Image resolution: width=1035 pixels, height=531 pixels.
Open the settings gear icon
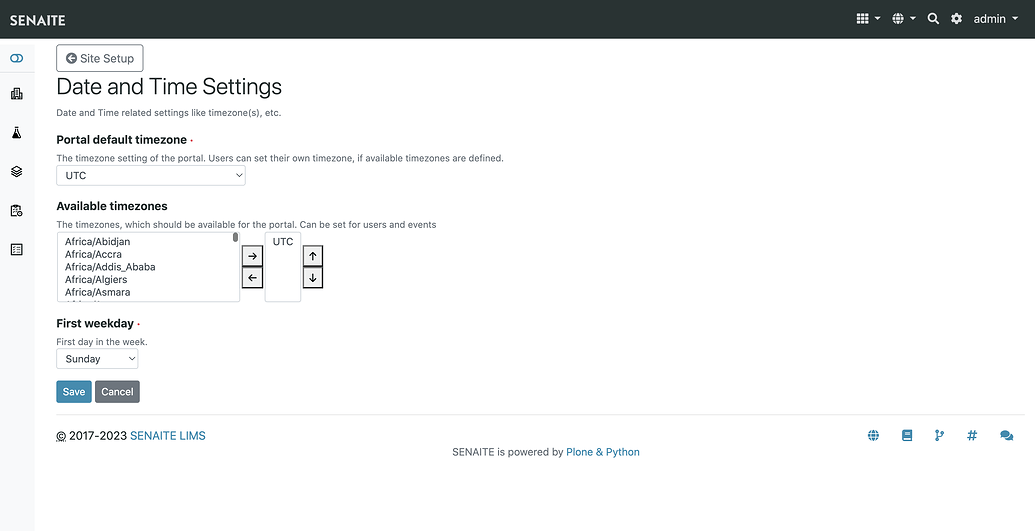pyautogui.click(x=956, y=18)
